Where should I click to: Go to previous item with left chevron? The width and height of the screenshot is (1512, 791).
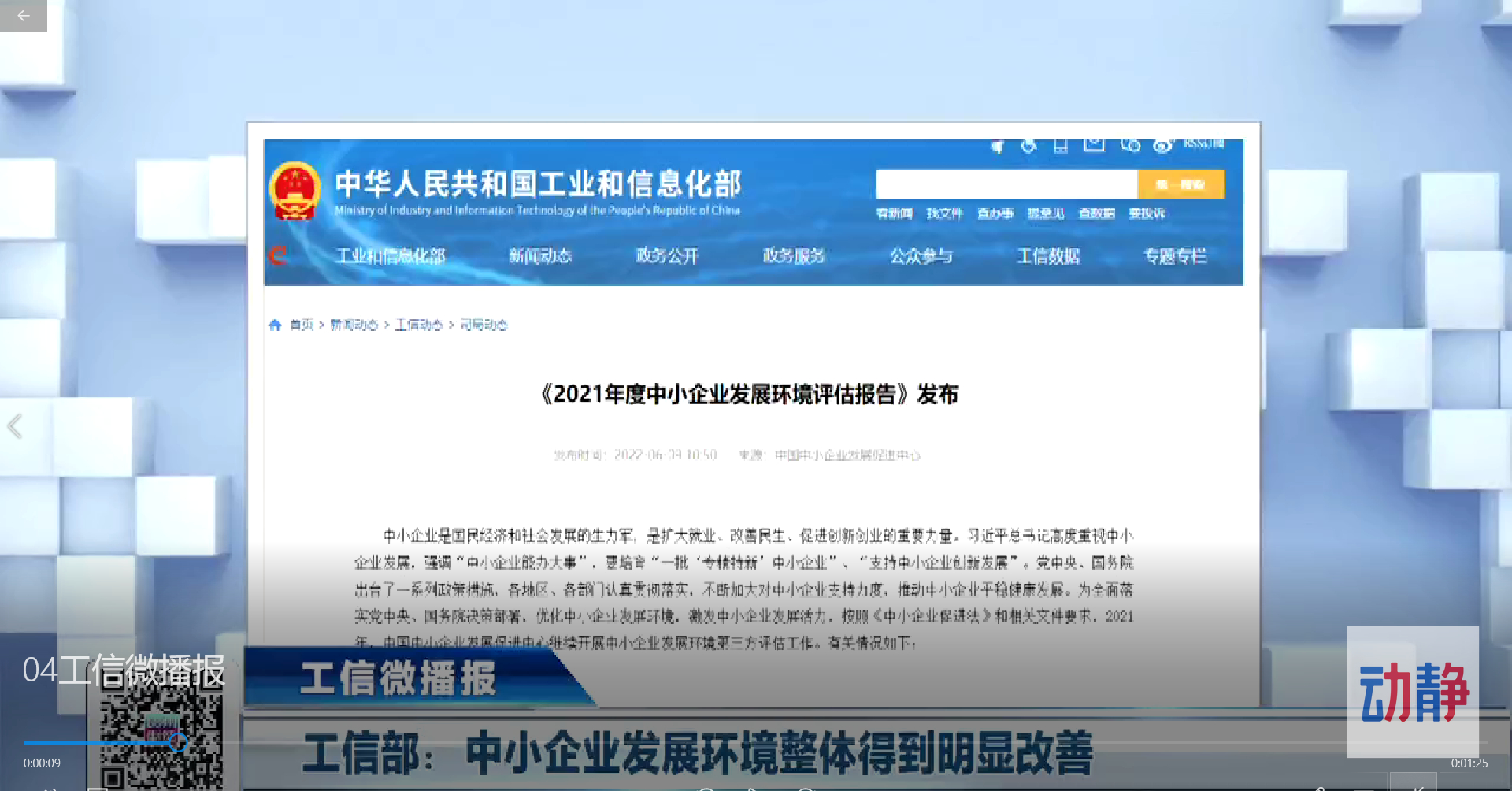(x=14, y=426)
